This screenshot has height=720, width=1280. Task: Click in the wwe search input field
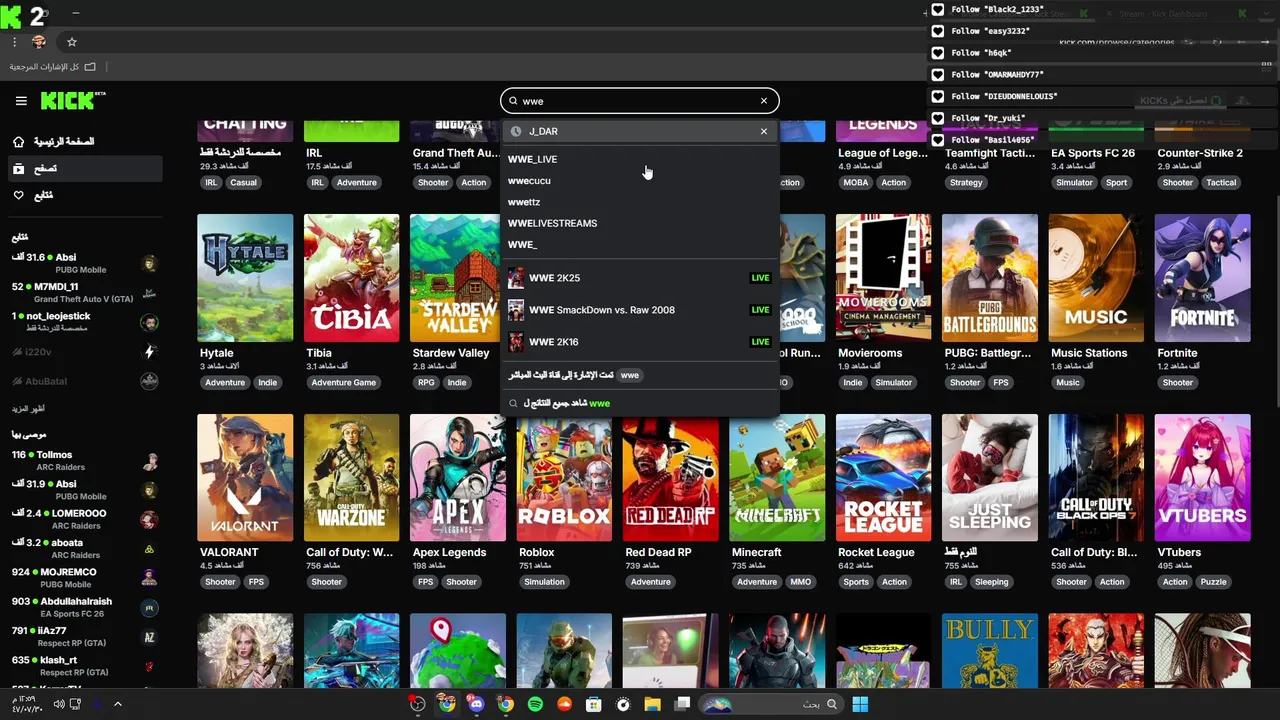coord(639,101)
